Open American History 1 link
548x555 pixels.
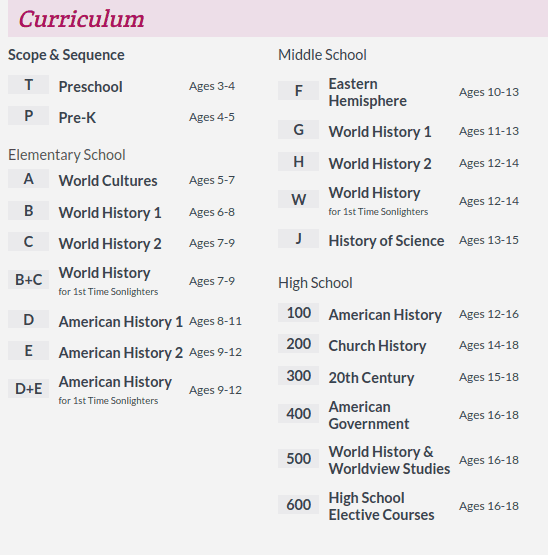(121, 322)
